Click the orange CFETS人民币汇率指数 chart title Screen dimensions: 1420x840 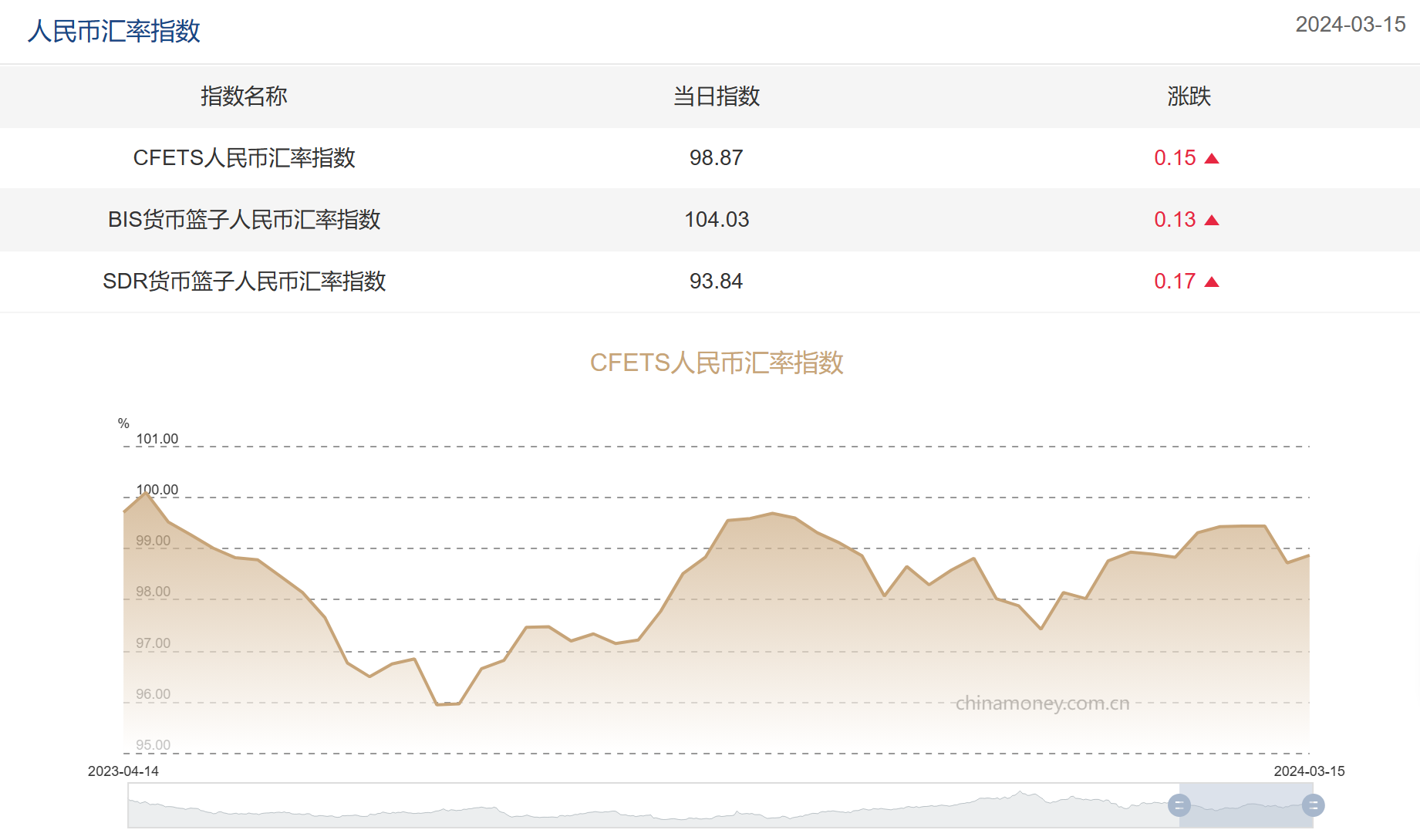(x=717, y=363)
